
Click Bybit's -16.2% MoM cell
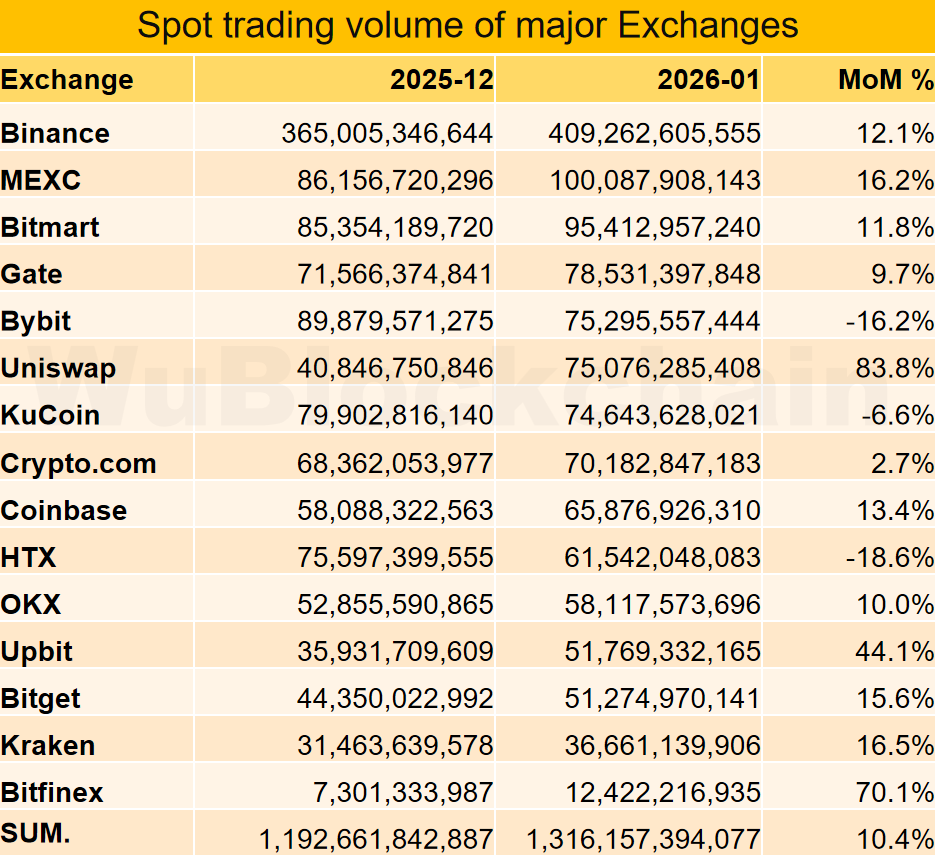pos(890,321)
